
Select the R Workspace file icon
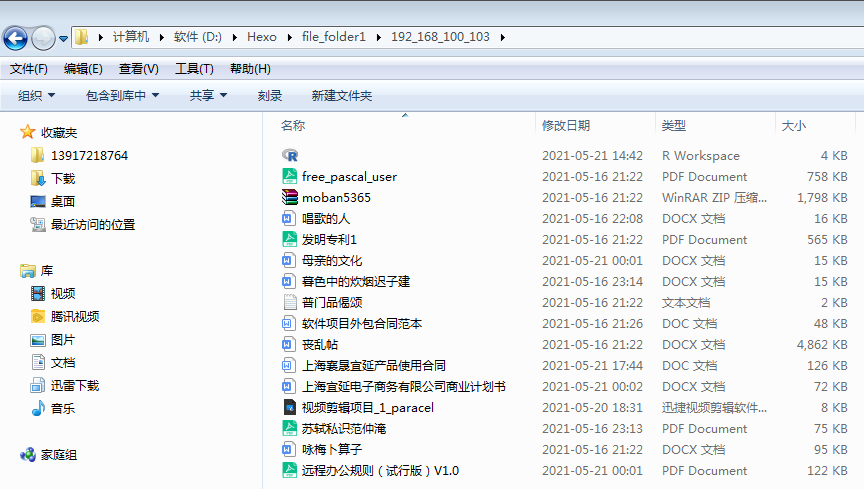tap(290, 155)
